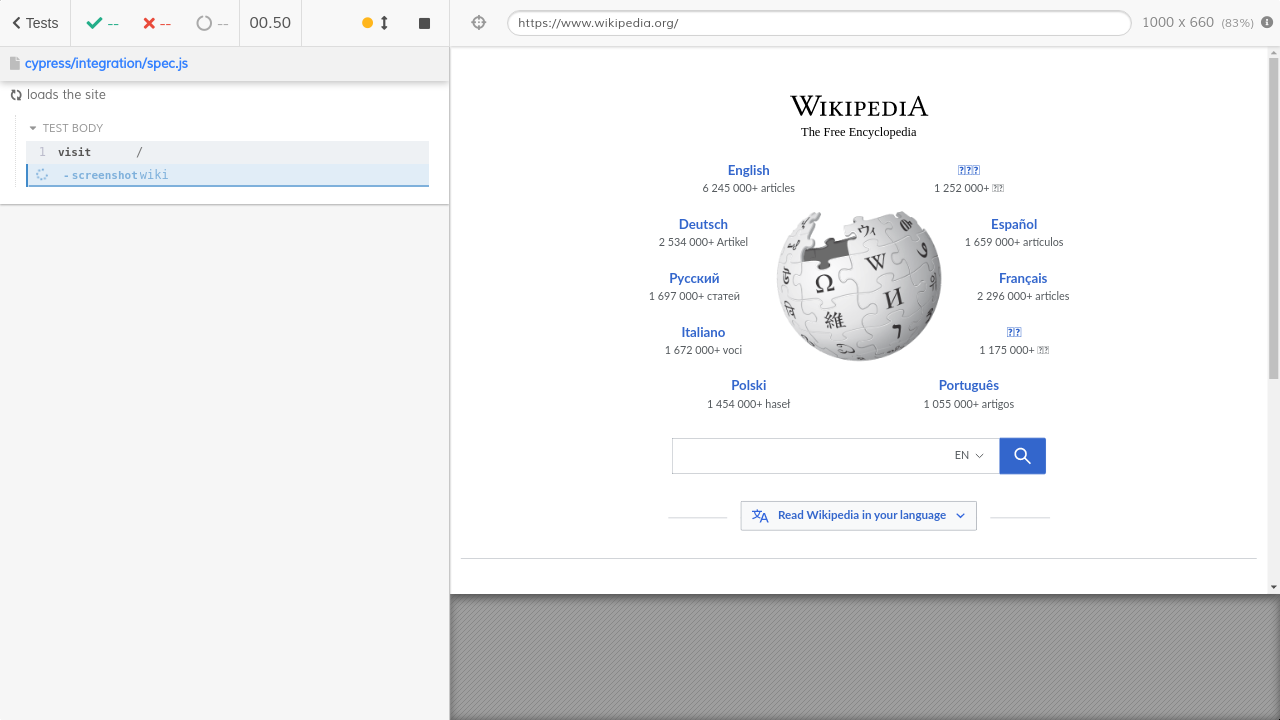
Task: Stop the running test with the square button
Action: [x=425, y=23]
